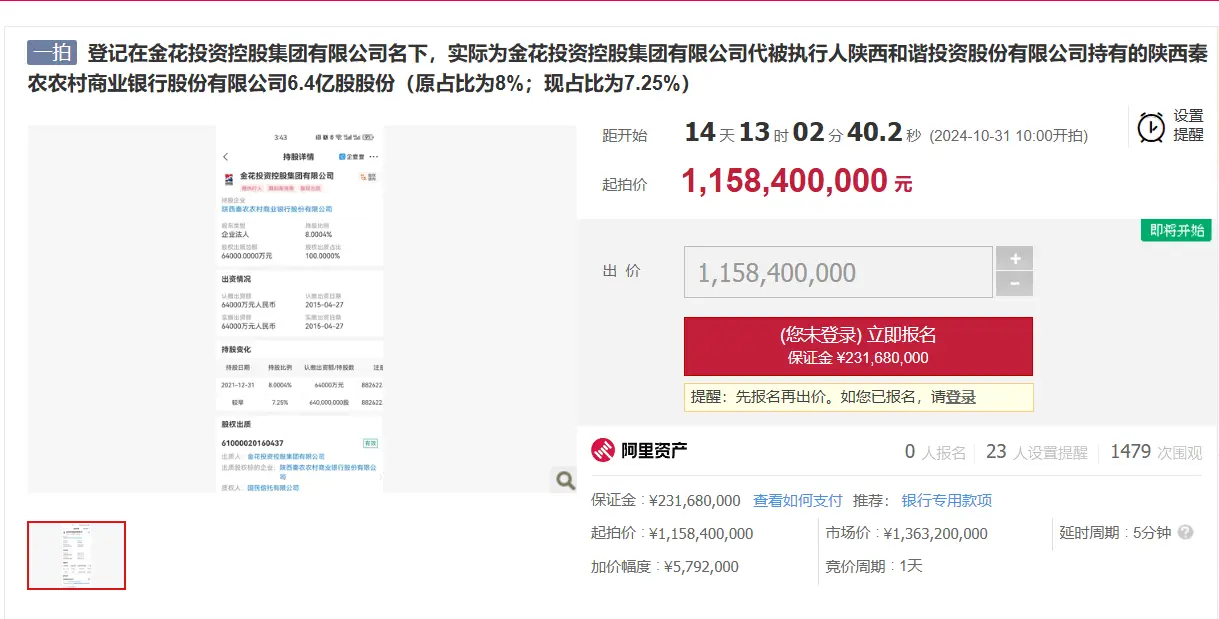1219x619 pixels.
Task: Click the 立即报名 registration button
Action: click(x=858, y=346)
